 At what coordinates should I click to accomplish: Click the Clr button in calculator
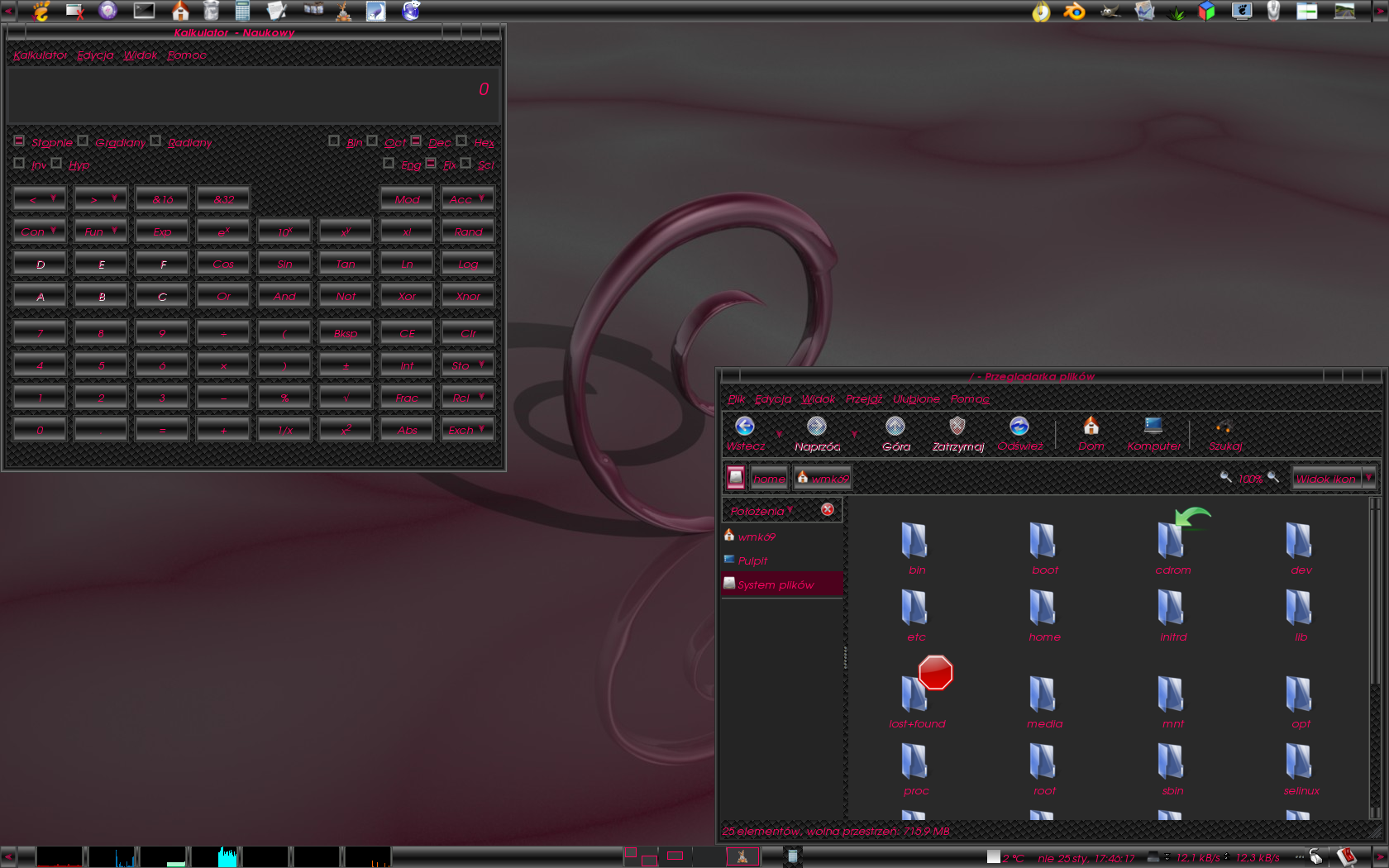click(x=468, y=333)
